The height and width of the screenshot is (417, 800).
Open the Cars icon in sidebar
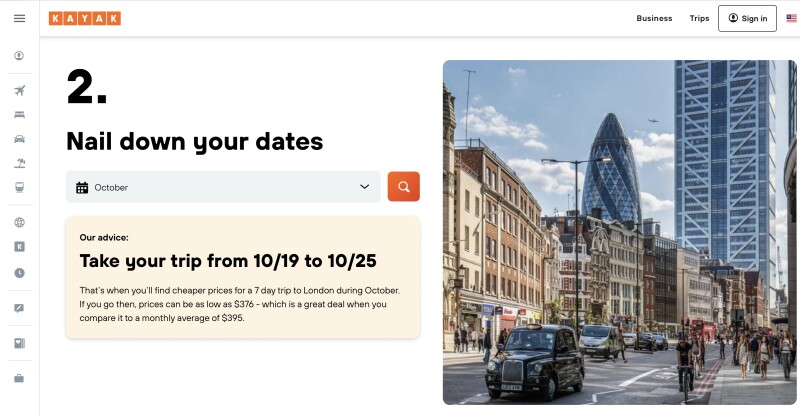coord(19,139)
